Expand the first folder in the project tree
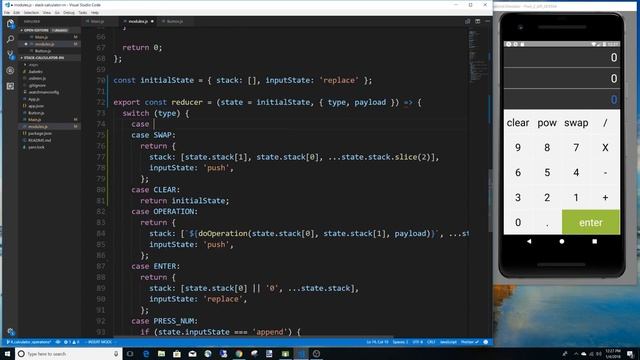The image size is (640, 360). pos(32,64)
